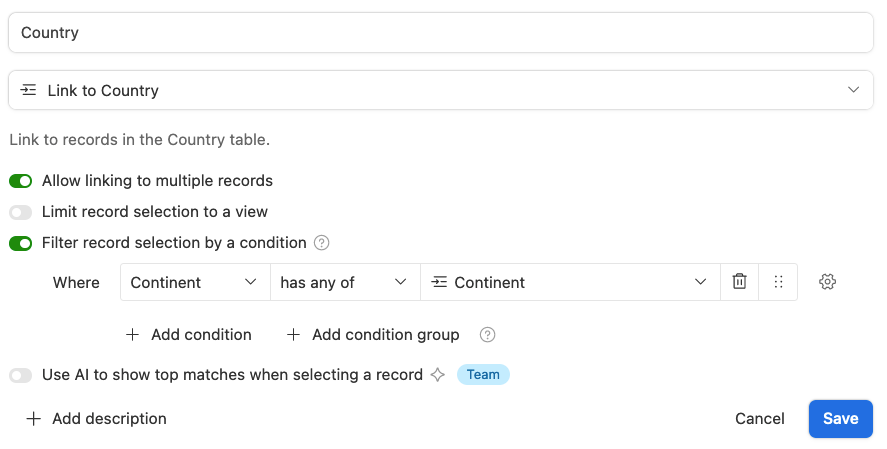887x449 pixels.
Task: Save the field configuration
Action: tap(841, 418)
